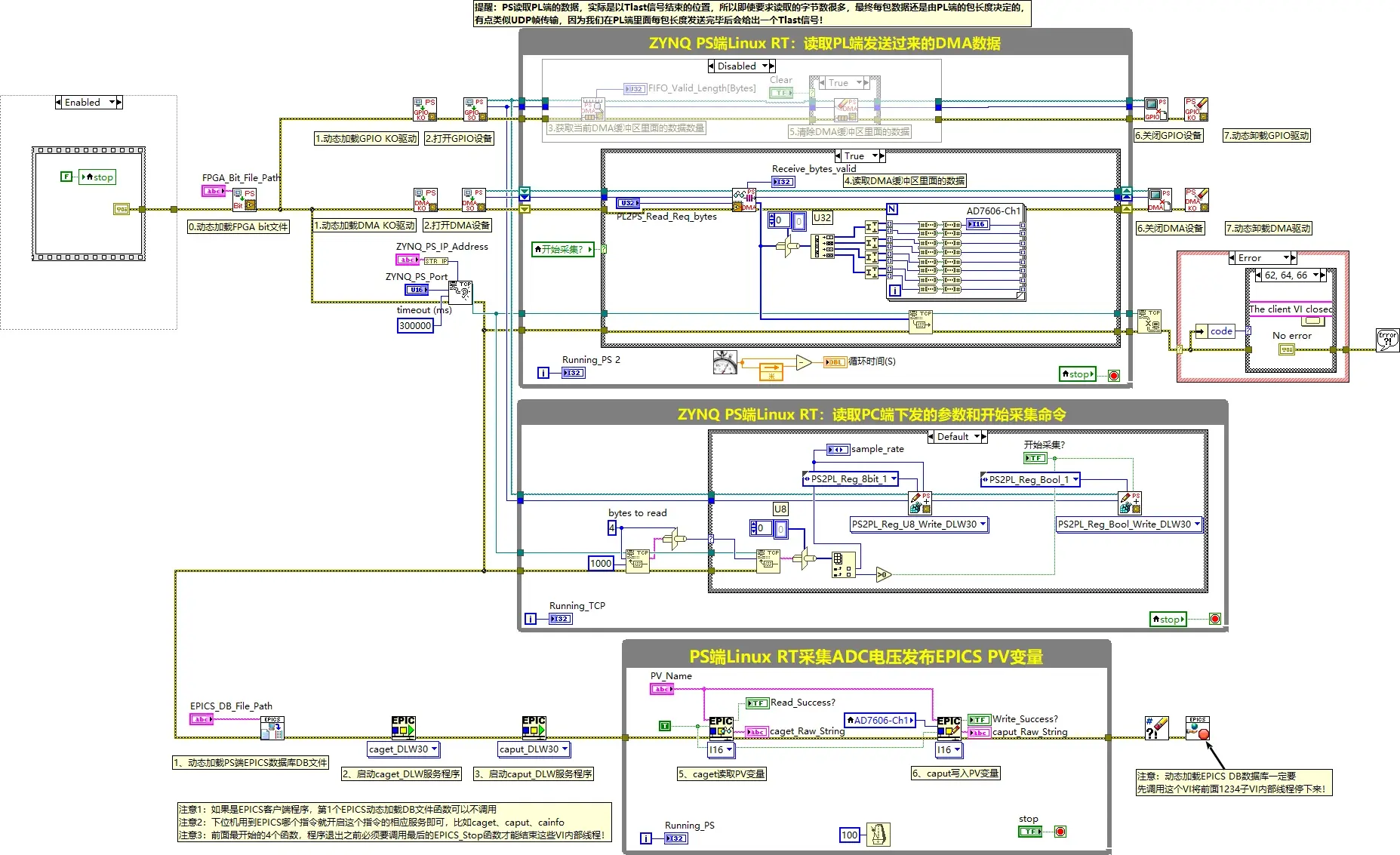Click the DMA read VI icon in True case
This screenshot has height=855, width=1400.
click(744, 199)
